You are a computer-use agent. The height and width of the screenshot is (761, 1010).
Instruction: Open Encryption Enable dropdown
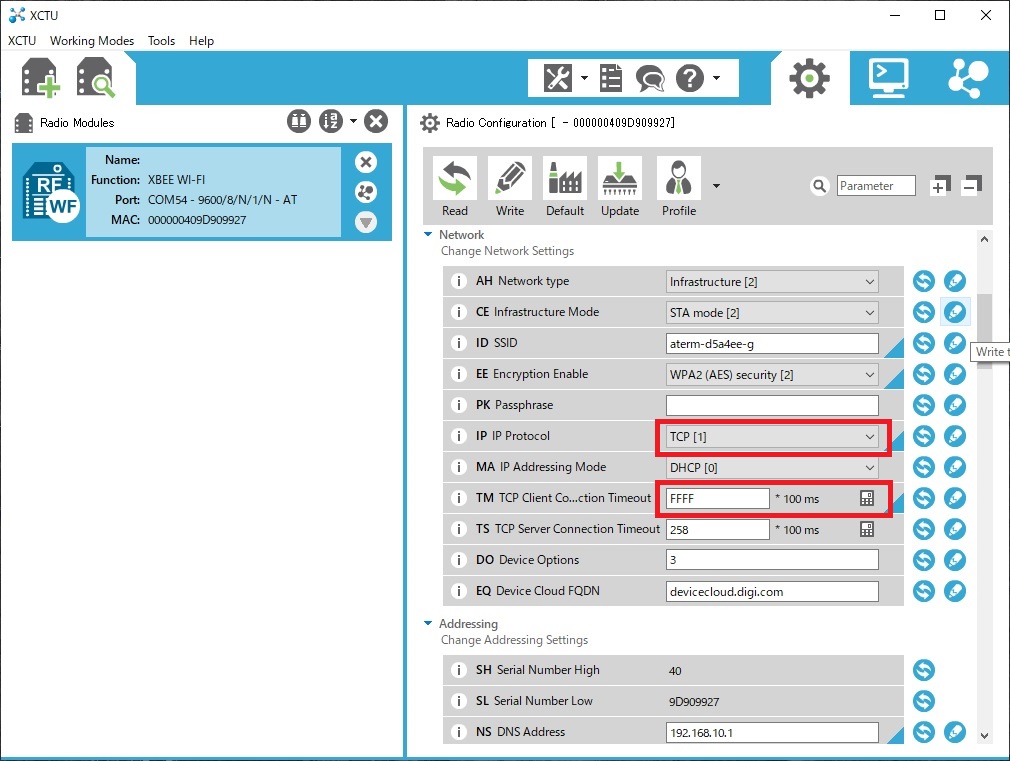pyautogui.click(x=772, y=375)
